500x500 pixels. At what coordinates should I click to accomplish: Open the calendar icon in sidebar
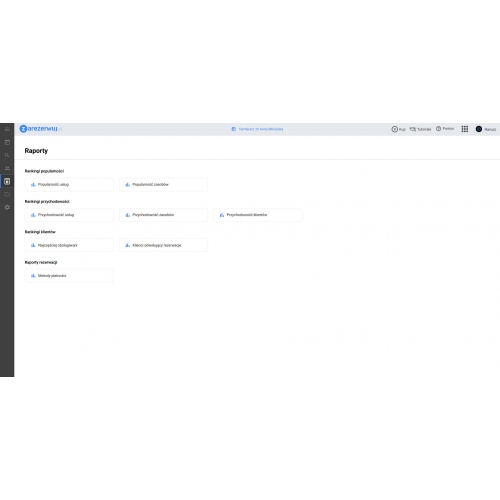[7, 142]
